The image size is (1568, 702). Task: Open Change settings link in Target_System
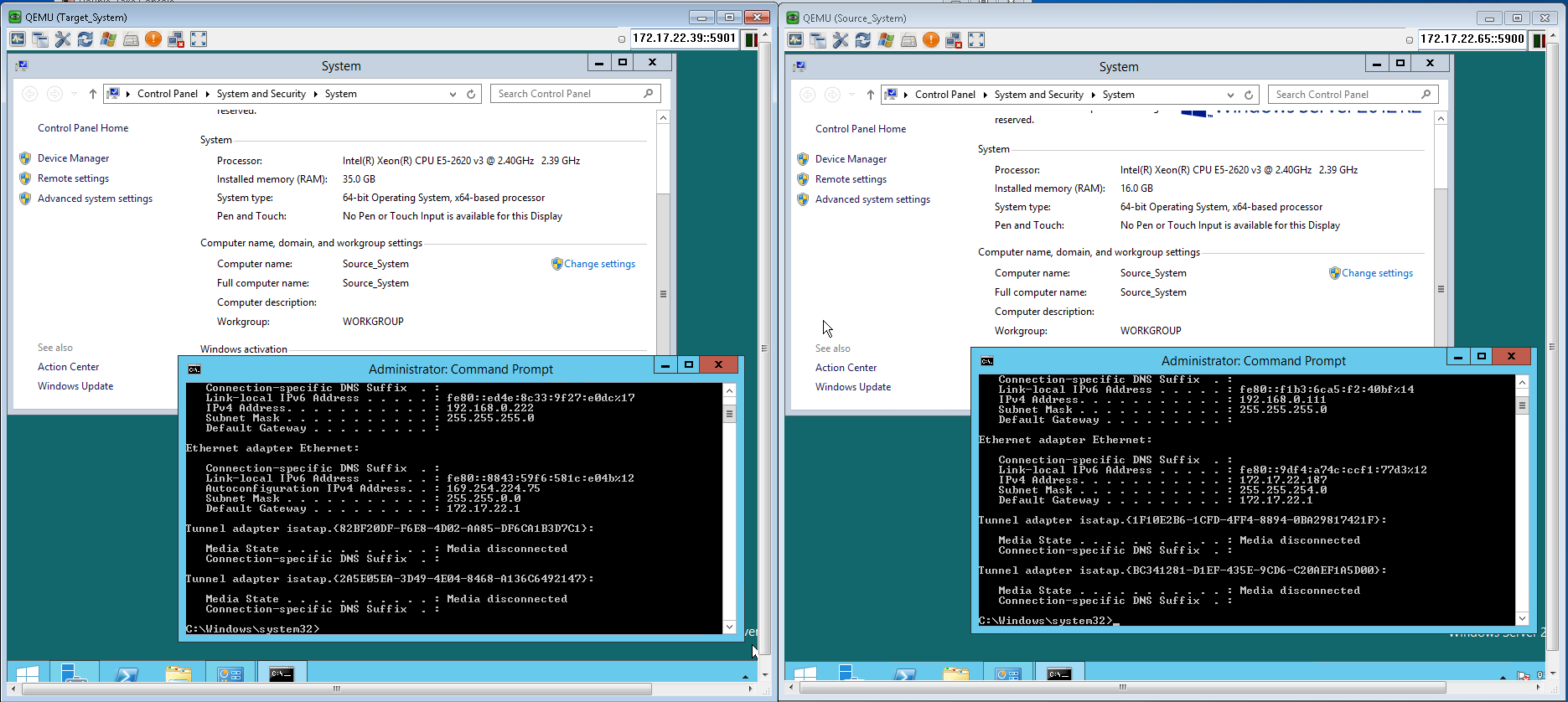(599, 264)
